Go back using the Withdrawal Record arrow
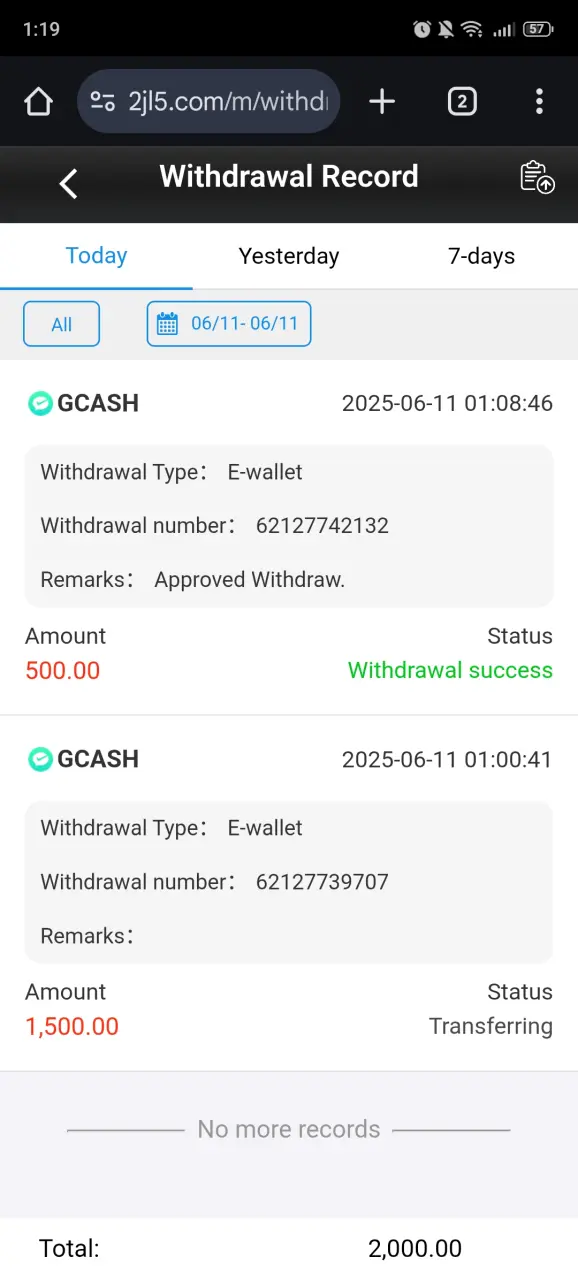 [x=68, y=183]
